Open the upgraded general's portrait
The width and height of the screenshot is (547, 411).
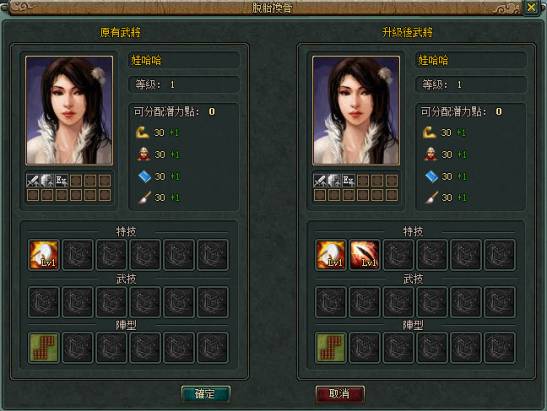click(x=356, y=110)
